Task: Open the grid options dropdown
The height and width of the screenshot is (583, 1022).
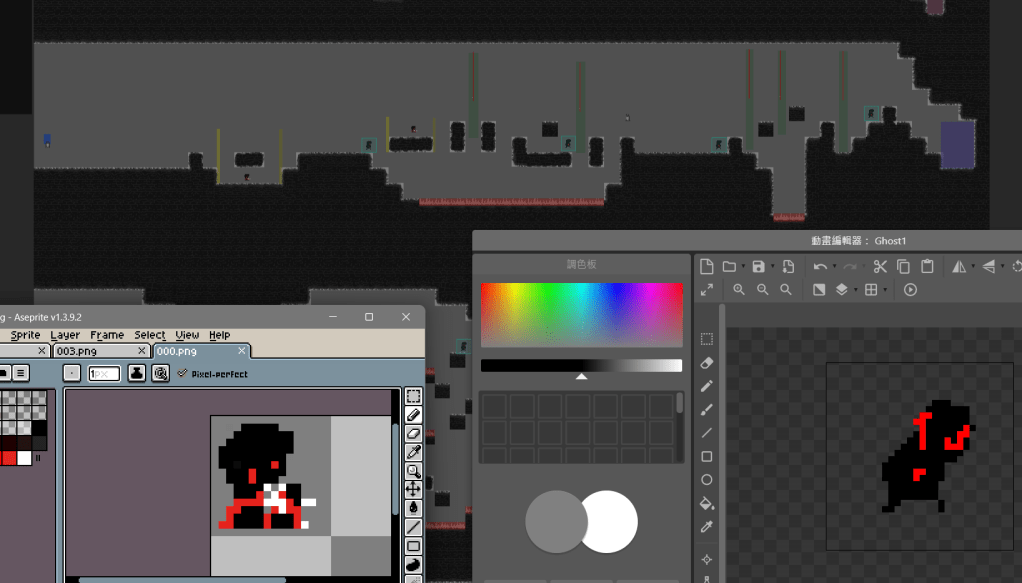Action: point(886,290)
